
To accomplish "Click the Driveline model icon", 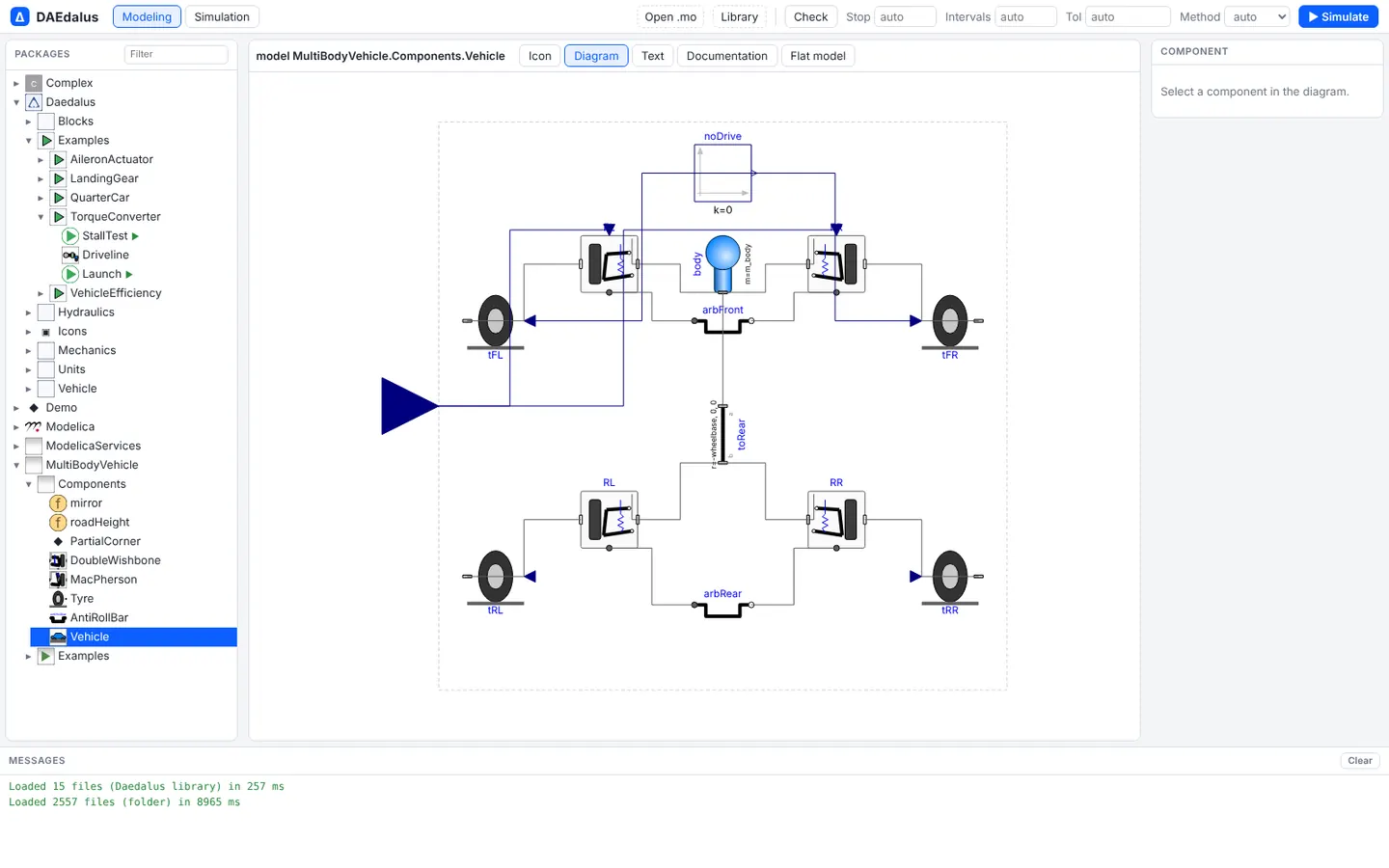I will point(70,255).
